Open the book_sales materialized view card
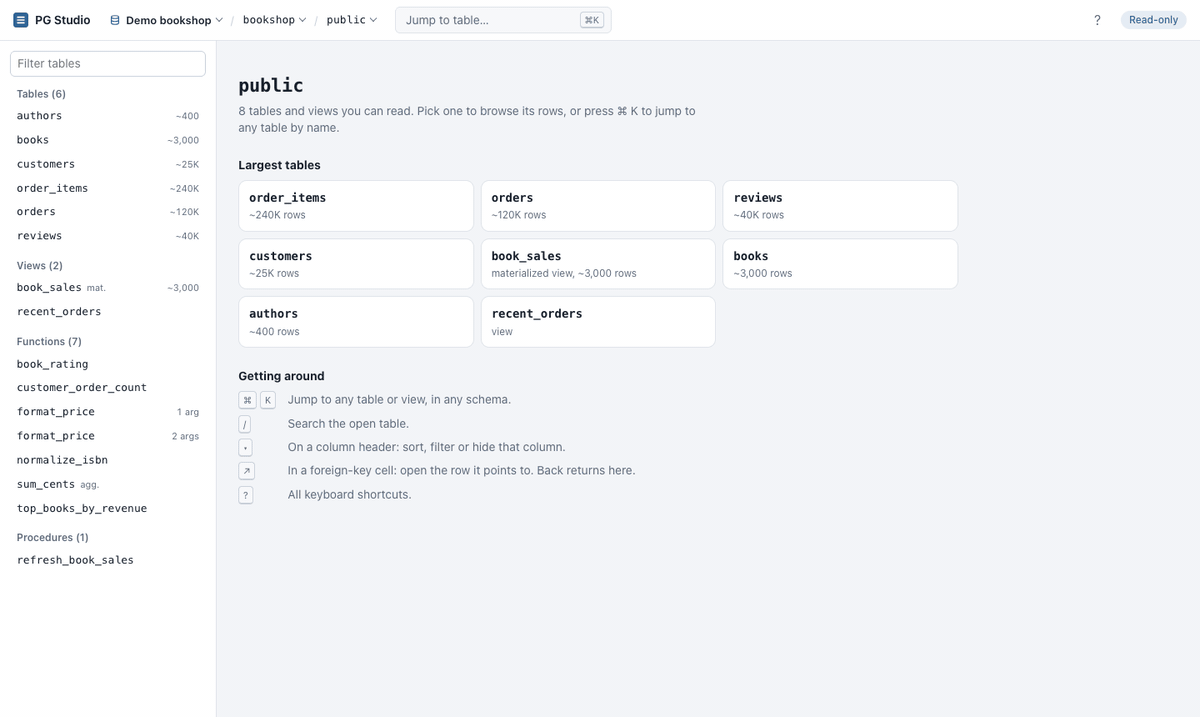 598,264
